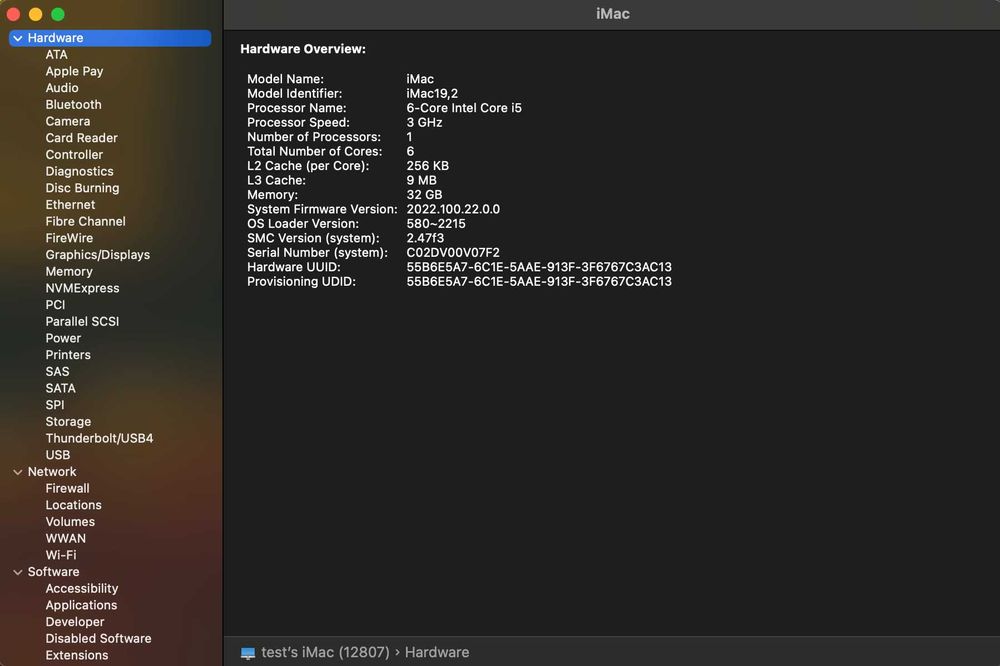Open the Diagnostics entry
This screenshot has width=1000, height=666.
click(79, 171)
